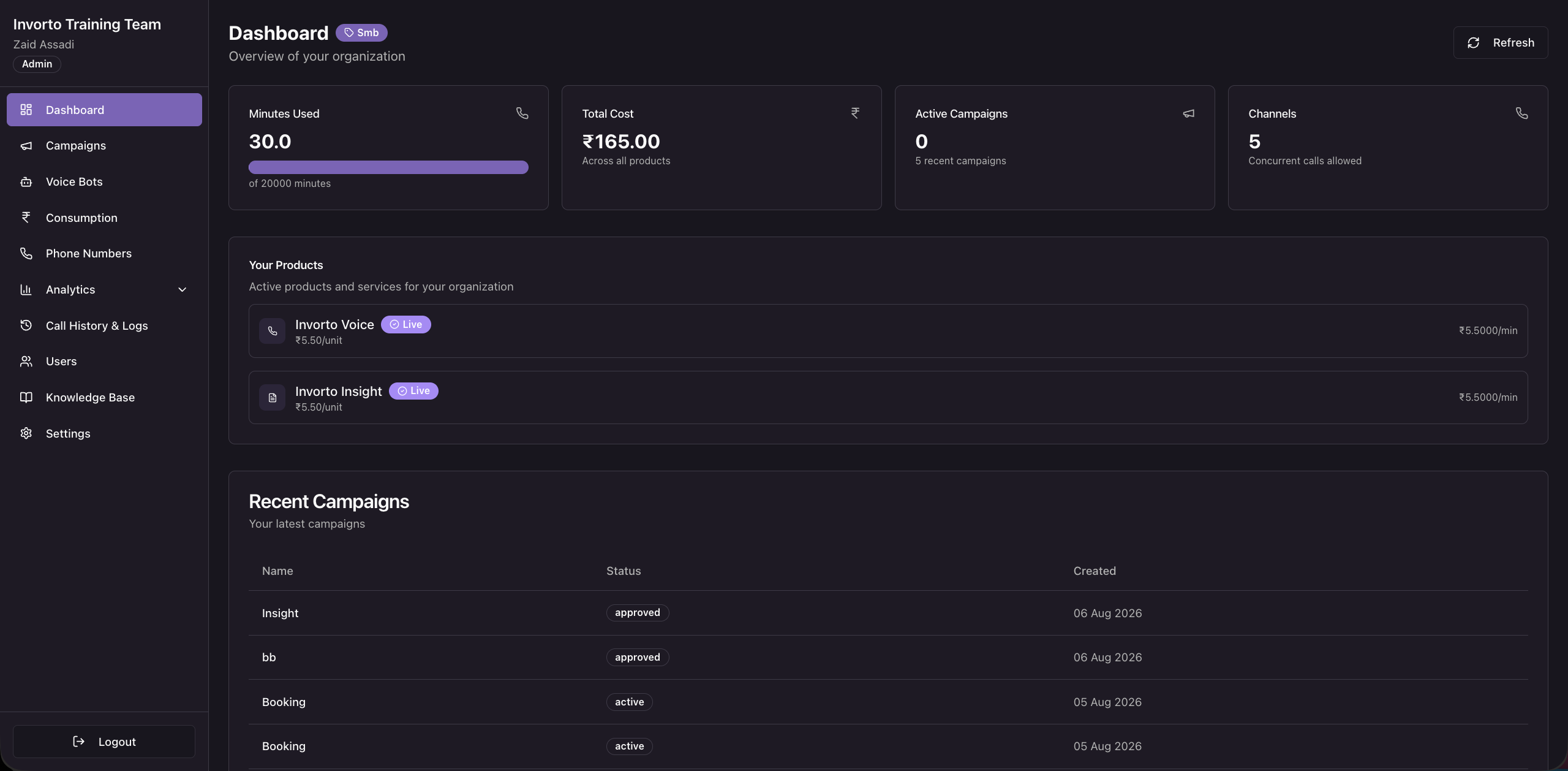Open Settings from sidebar
The height and width of the screenshot is (771, 1568).
pos(104,433)
